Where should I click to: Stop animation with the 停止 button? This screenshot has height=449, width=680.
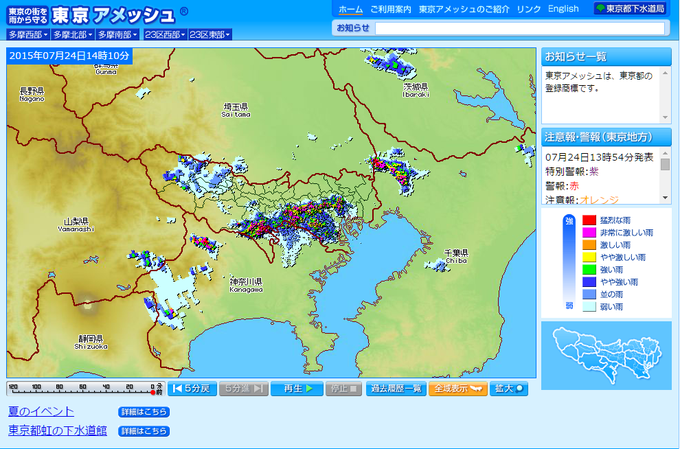click(343, 389)
